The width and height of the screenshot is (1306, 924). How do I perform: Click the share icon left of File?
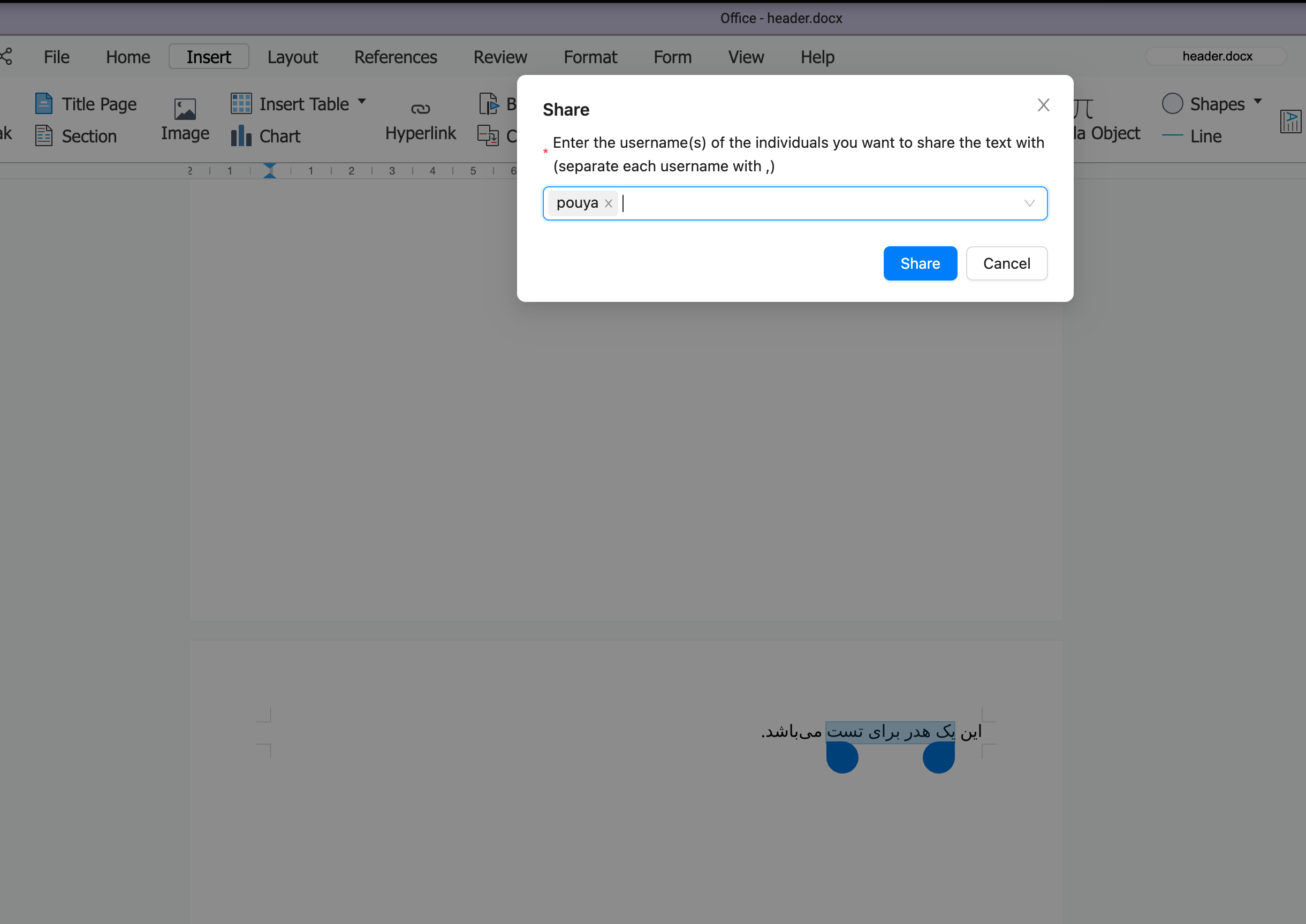pyautogui.click(x=6, y=57)
